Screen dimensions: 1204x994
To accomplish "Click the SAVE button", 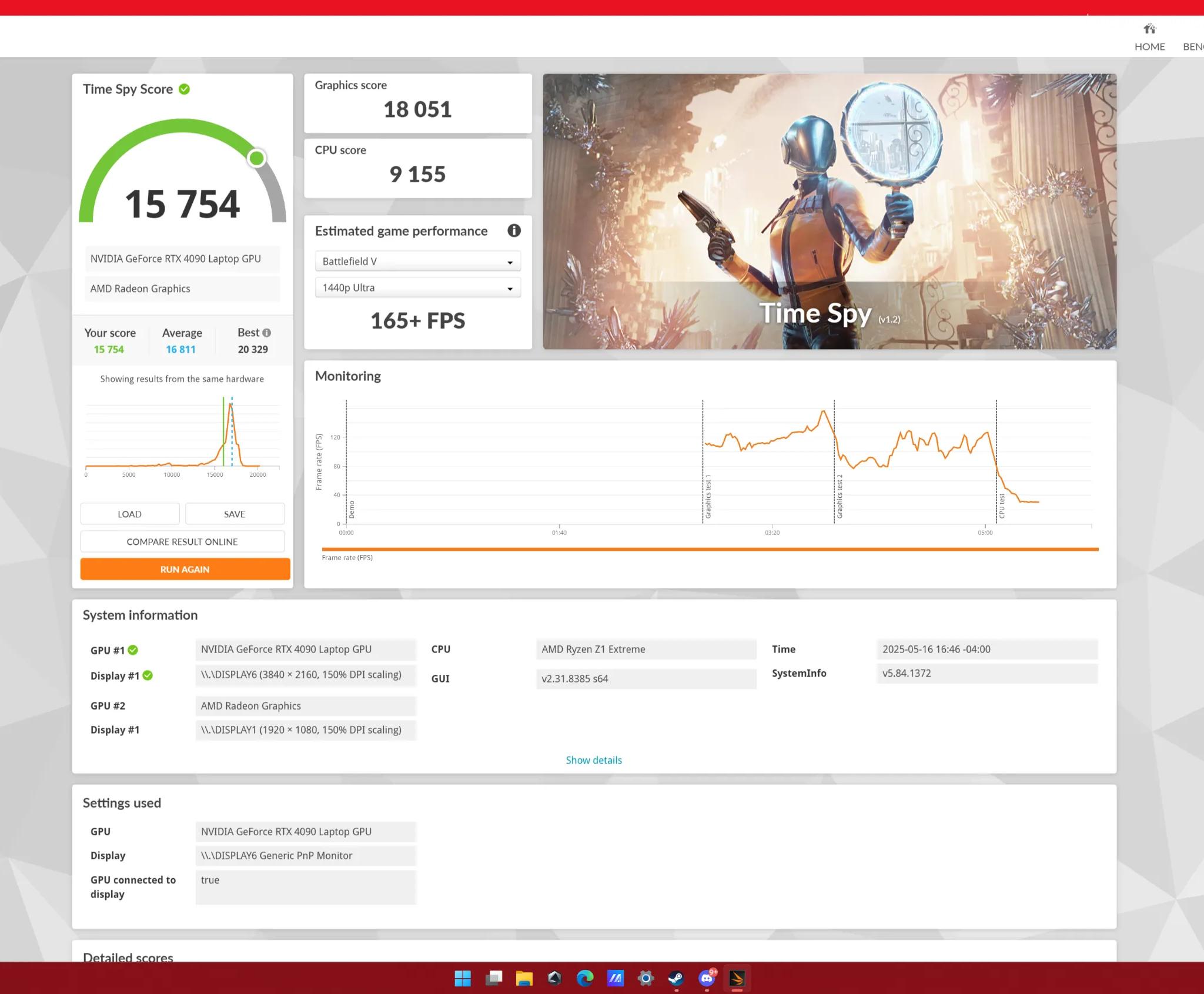I will click(235, 514).
